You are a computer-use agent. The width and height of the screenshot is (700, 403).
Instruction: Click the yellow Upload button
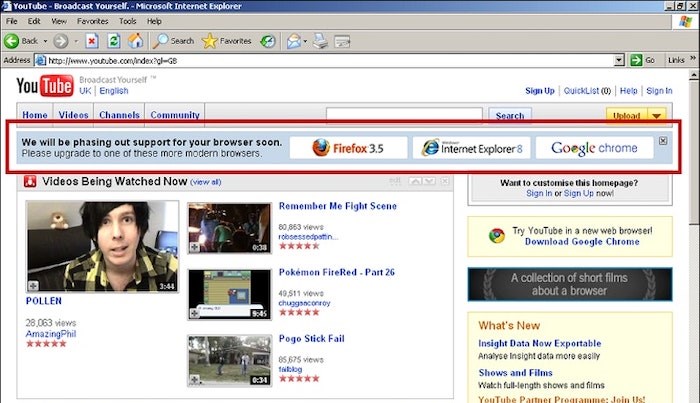click(626, 116)
